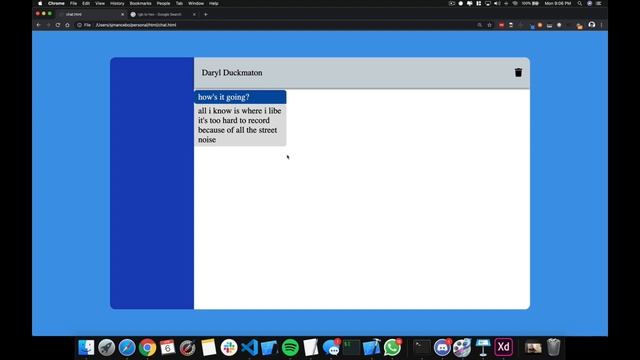Open Finder from the dock
The image size is (640, 360).
click(86, 348)
